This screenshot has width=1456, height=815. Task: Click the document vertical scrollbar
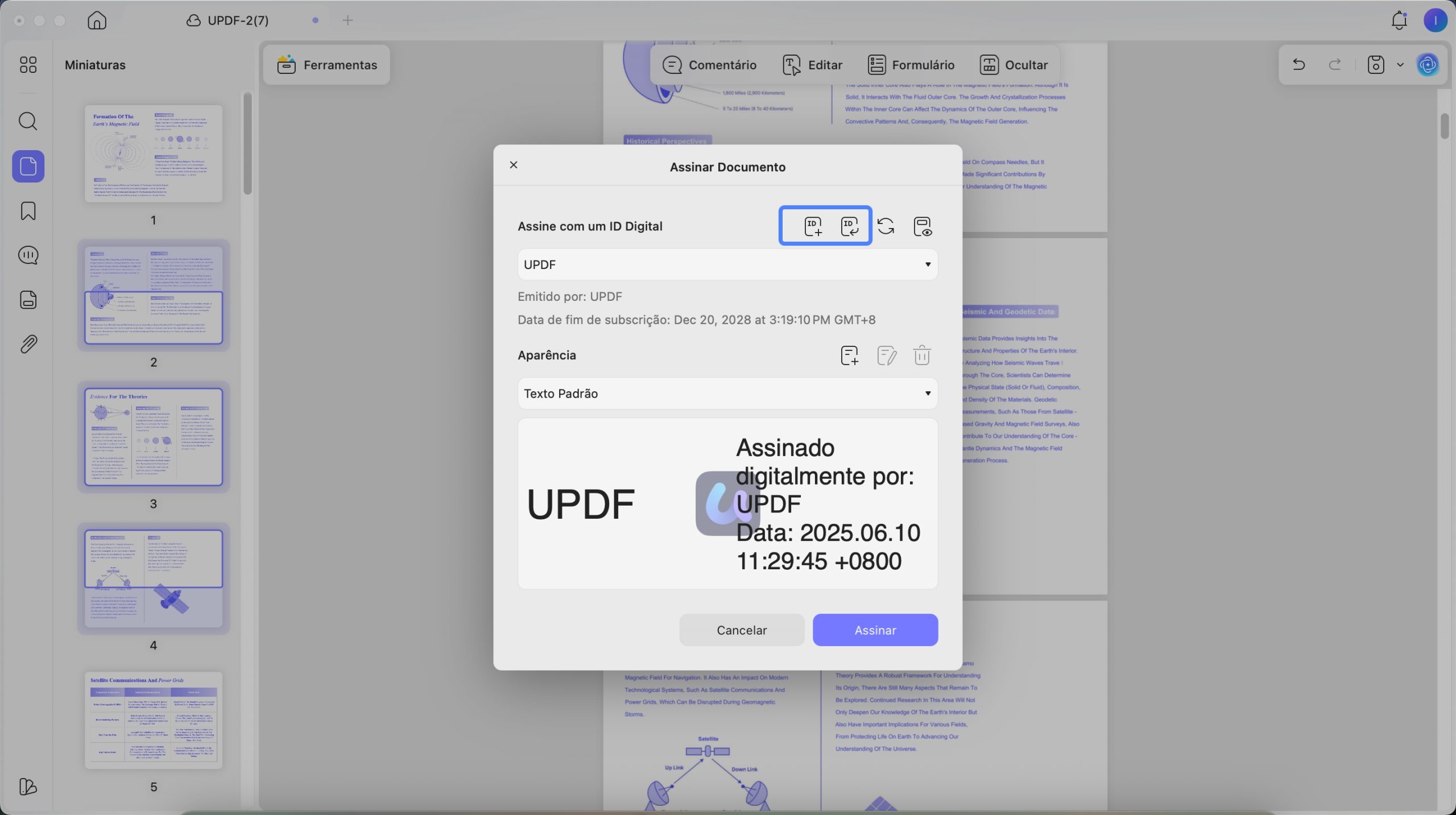(x=1445, y=126)
